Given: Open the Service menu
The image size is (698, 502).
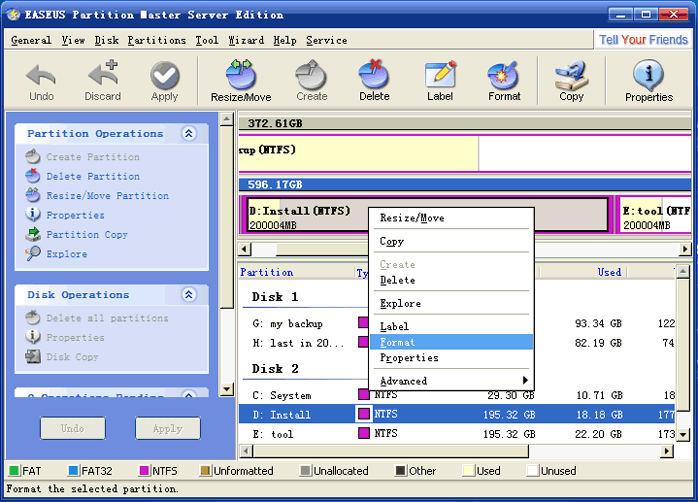Looking at the screenshot, I should (326, 40).
